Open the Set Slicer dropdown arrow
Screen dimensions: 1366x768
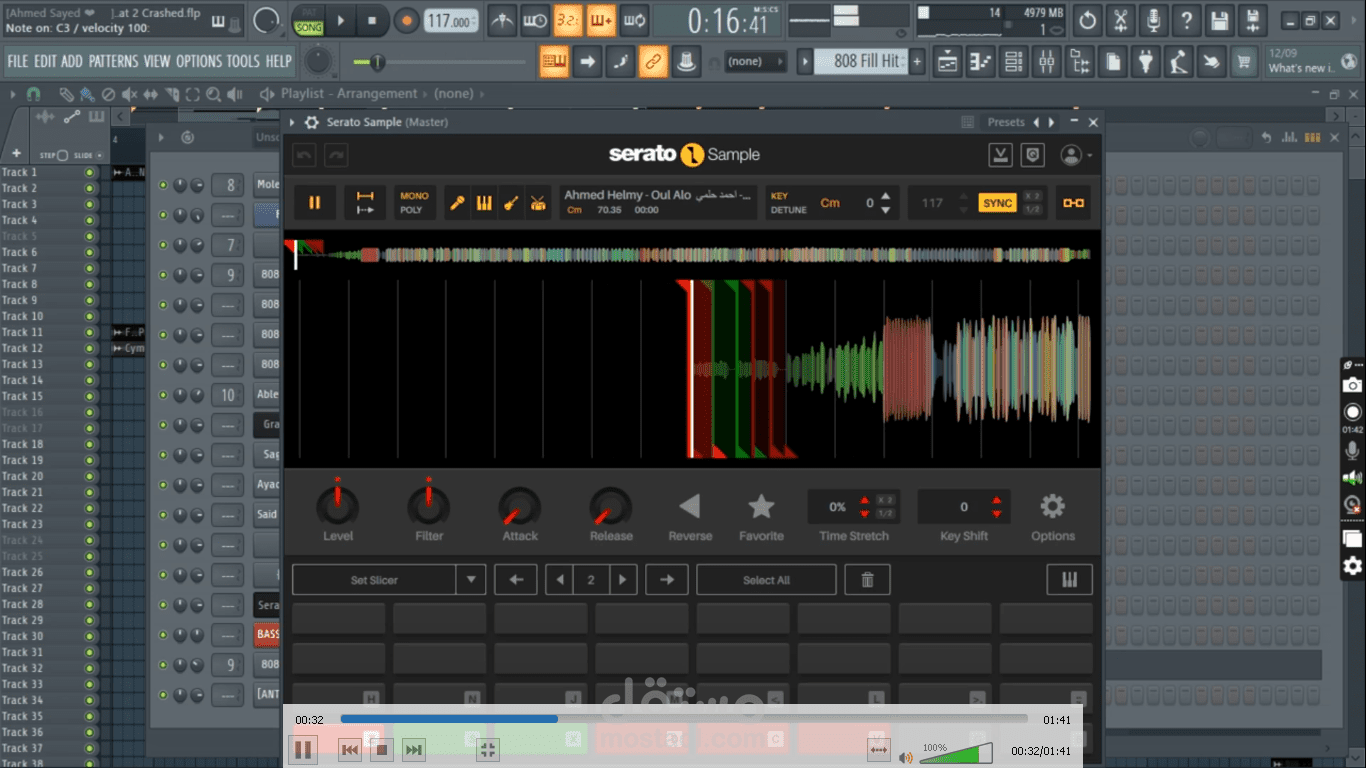tap(471, 580)
